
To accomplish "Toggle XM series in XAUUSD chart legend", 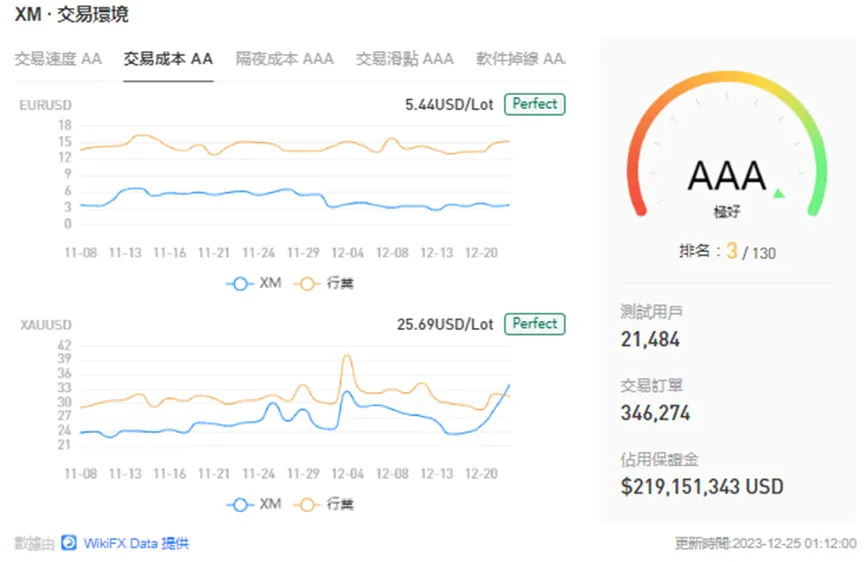I will click(x=254, y=504).
